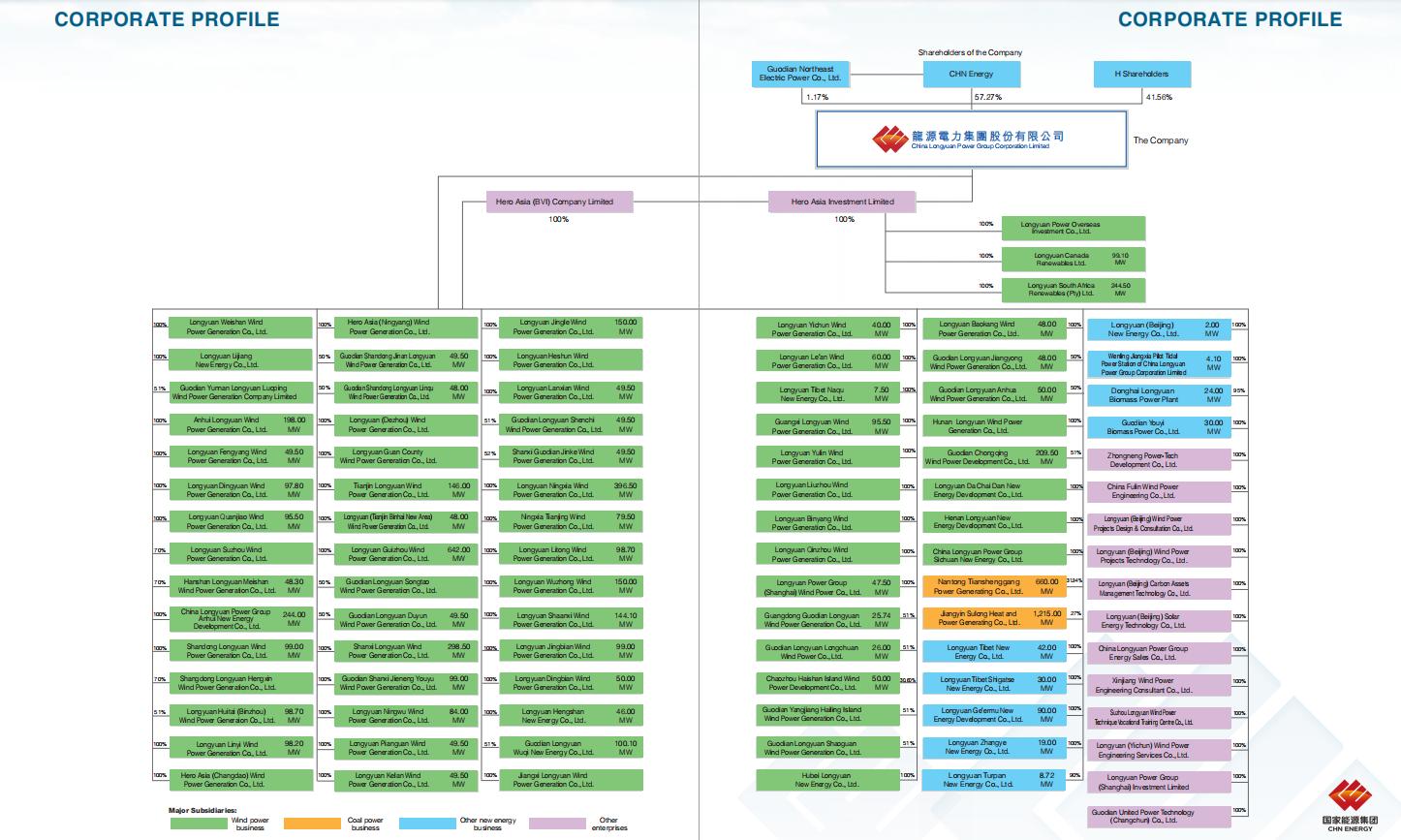This screenshot has height=840, width=1401.
Task: Open the Hero Asia (BVI) Company Limited box
Action: click(x=560, y=202)
